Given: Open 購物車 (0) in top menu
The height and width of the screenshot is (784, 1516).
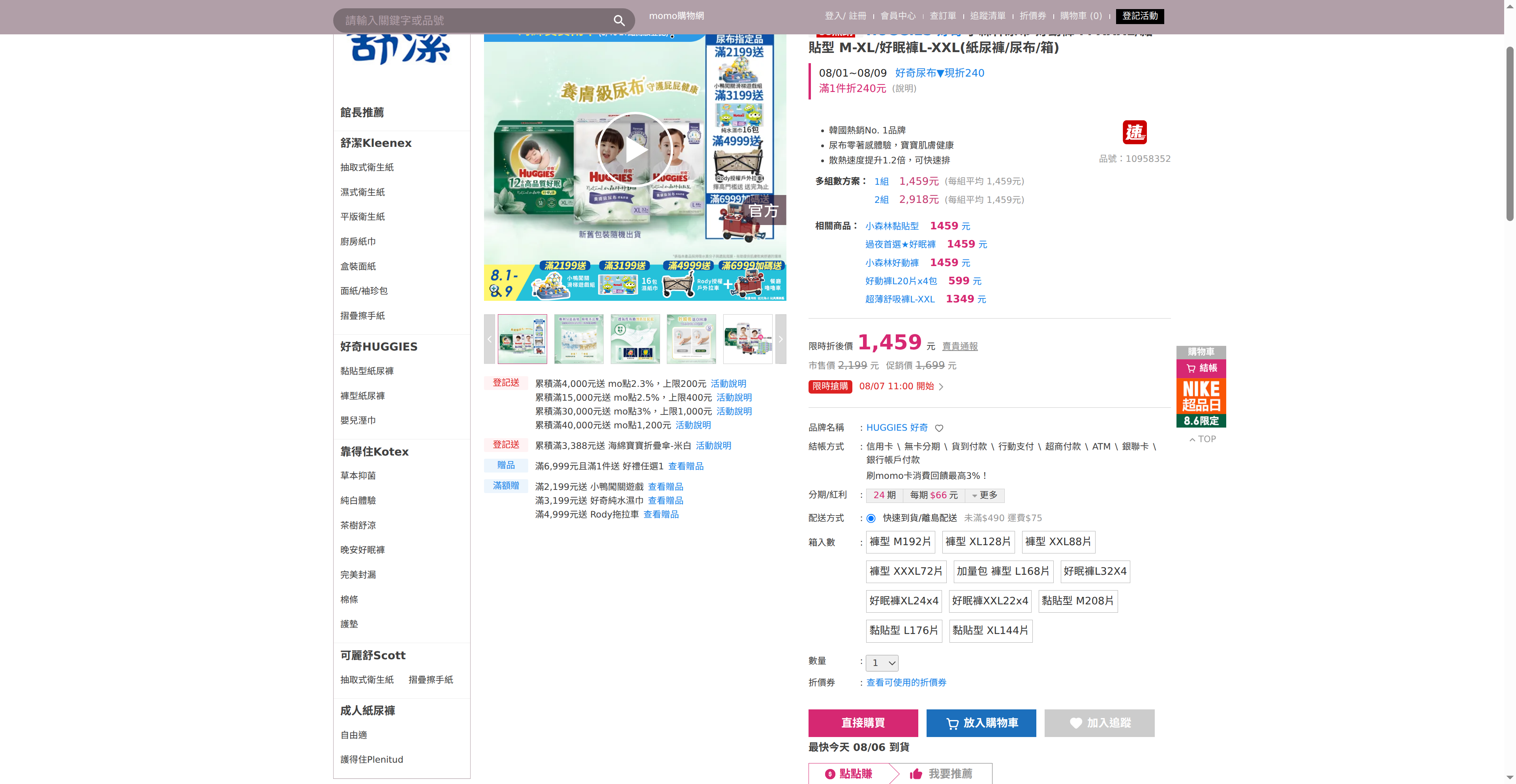Looking at the screenshot, I should click(x=1081, y=16).
